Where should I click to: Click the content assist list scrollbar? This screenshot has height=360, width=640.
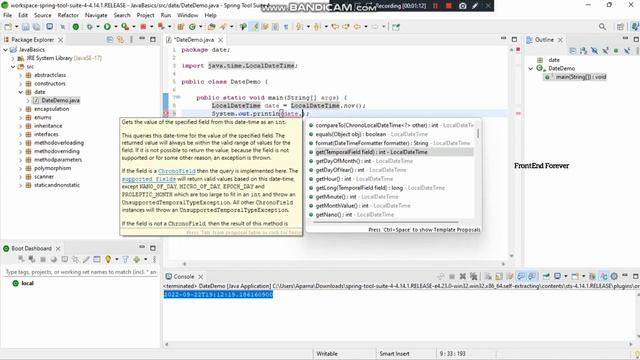[x=478, y=133]
